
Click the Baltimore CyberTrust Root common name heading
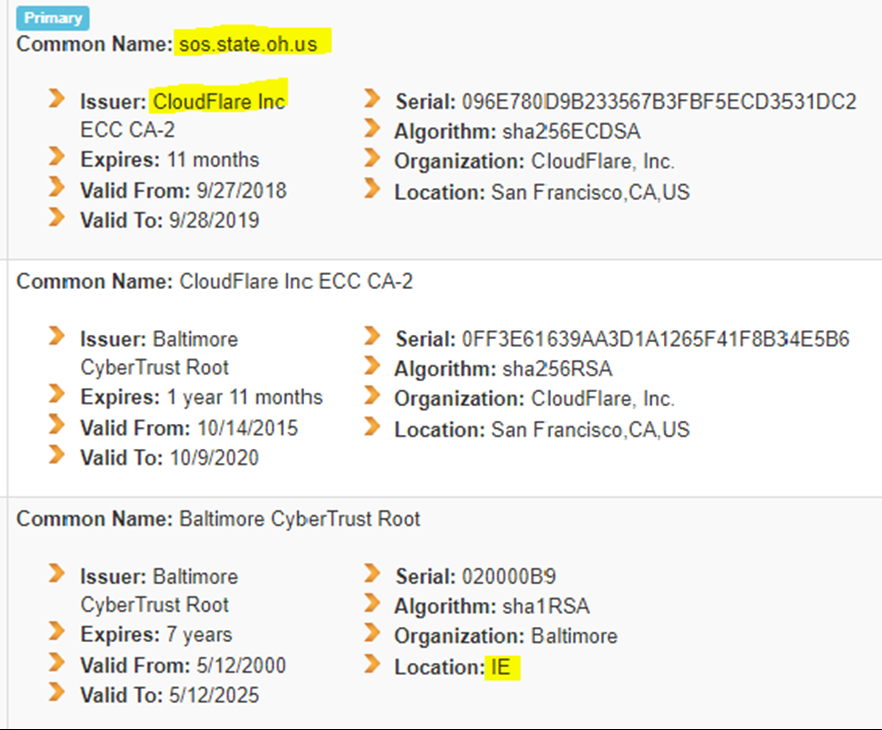pos(299,519)
